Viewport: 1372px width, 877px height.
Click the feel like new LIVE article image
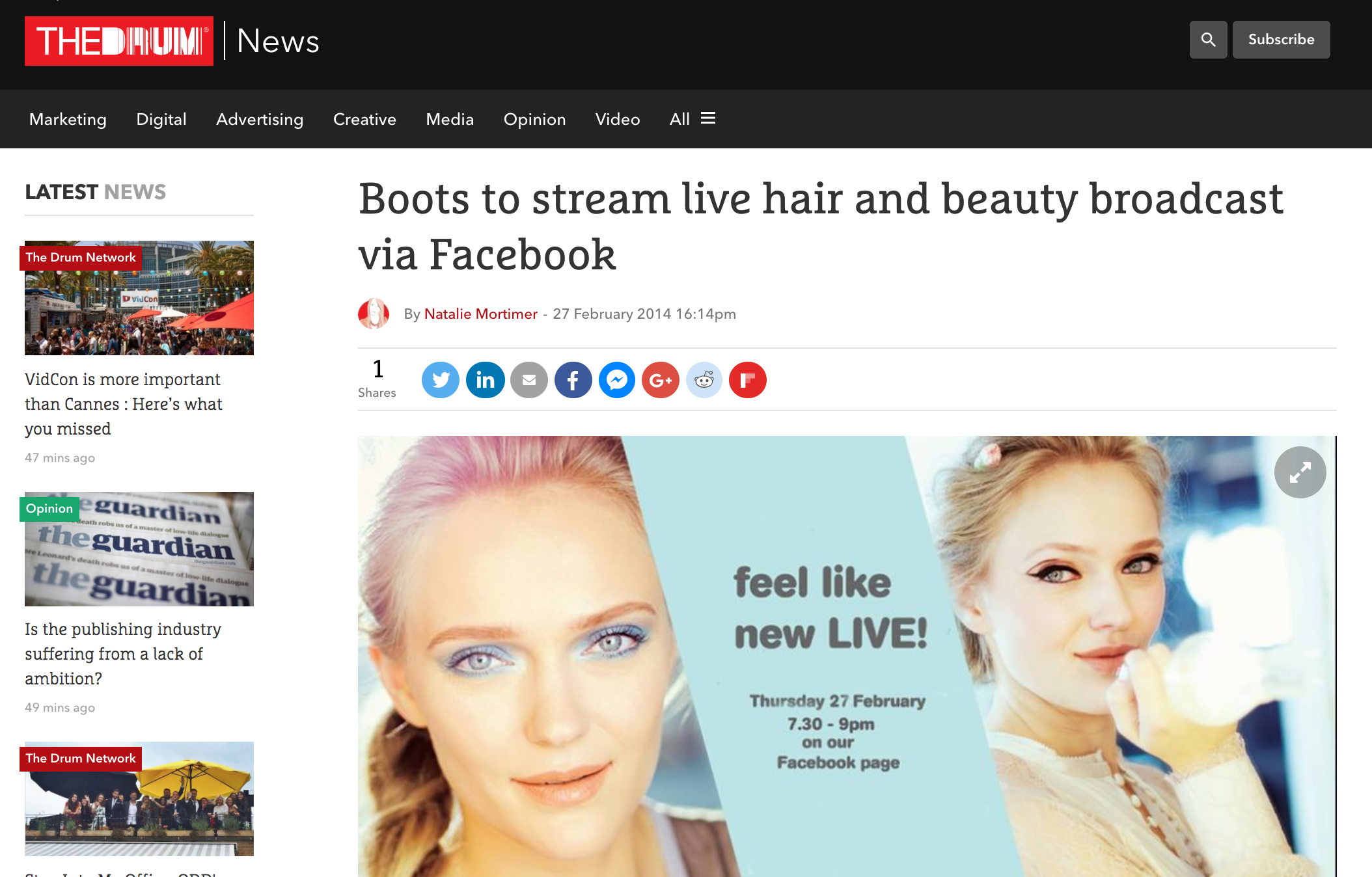[x=847, y=656]
